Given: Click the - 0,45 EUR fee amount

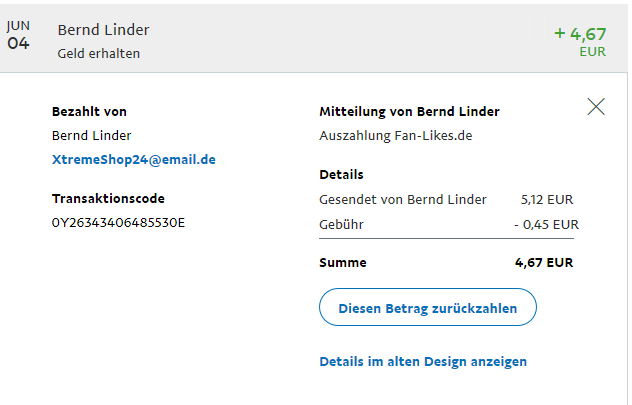Looking at the screenshot, I should (x=546, y=224).
